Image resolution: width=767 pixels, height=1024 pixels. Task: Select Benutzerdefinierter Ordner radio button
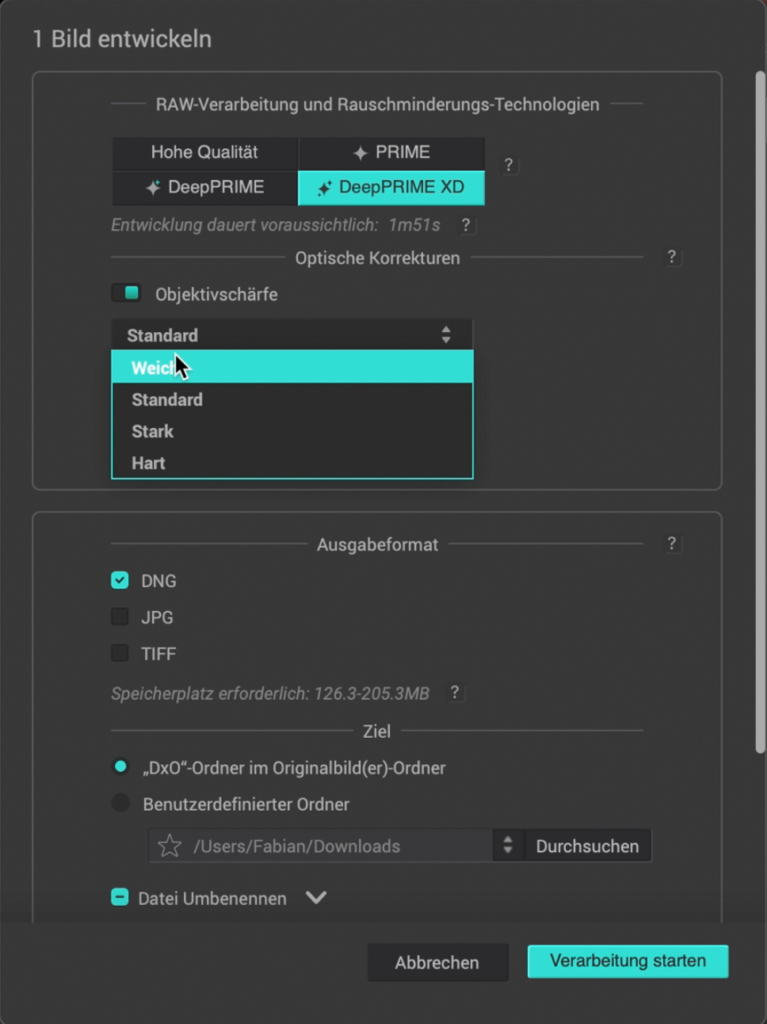coord(121,803)
